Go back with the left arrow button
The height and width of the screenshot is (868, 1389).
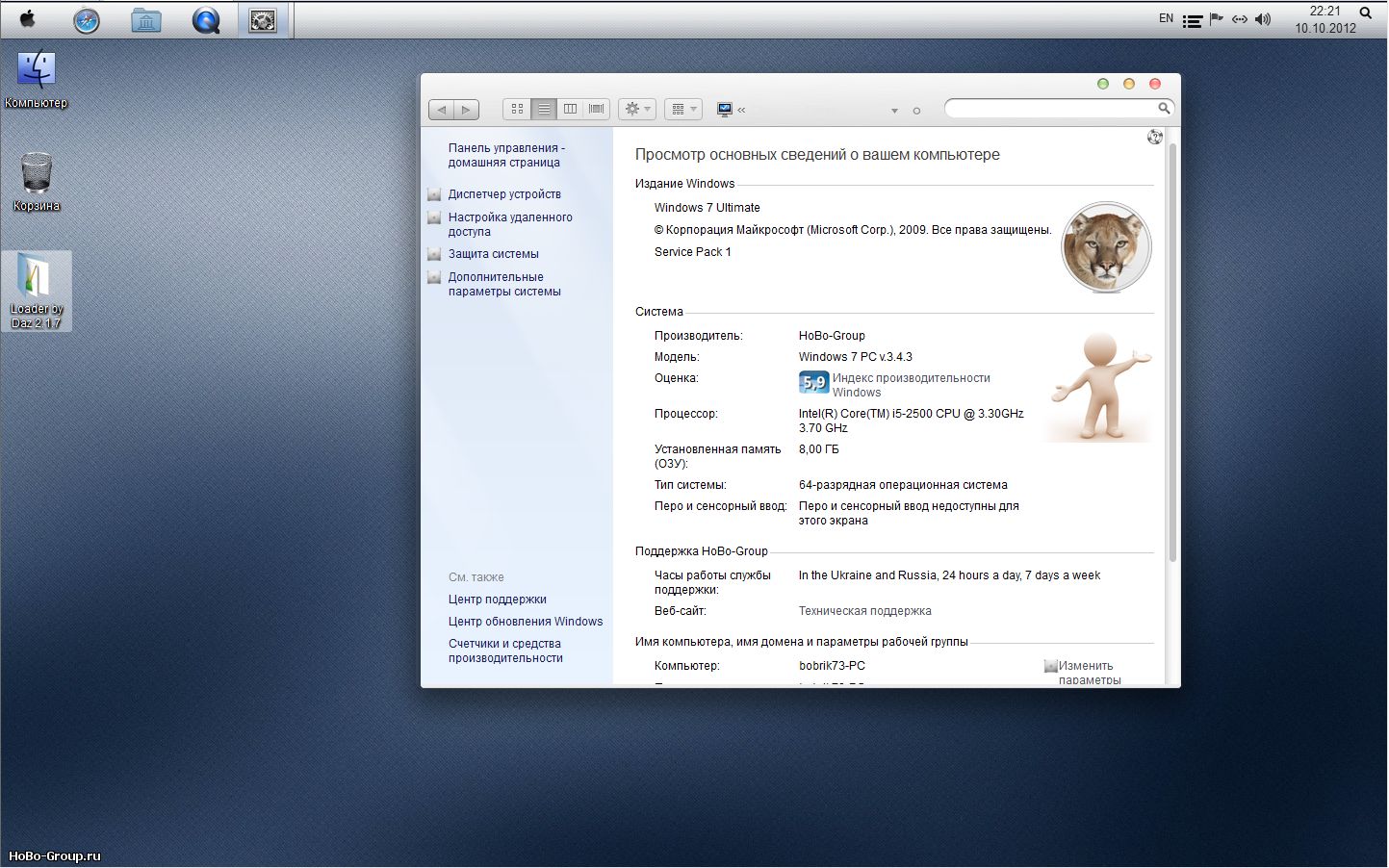[441, 110]
